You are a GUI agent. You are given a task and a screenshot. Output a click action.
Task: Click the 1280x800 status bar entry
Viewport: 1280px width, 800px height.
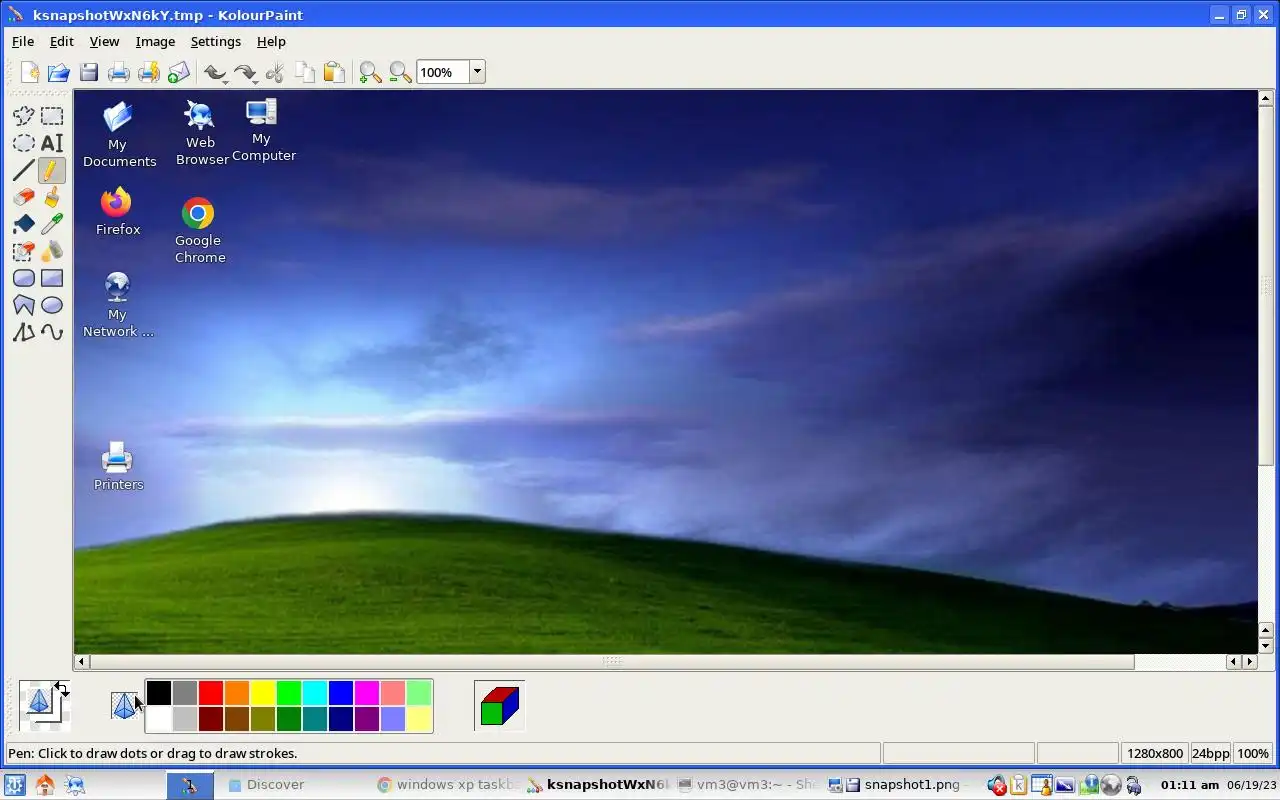(1155, 753)
